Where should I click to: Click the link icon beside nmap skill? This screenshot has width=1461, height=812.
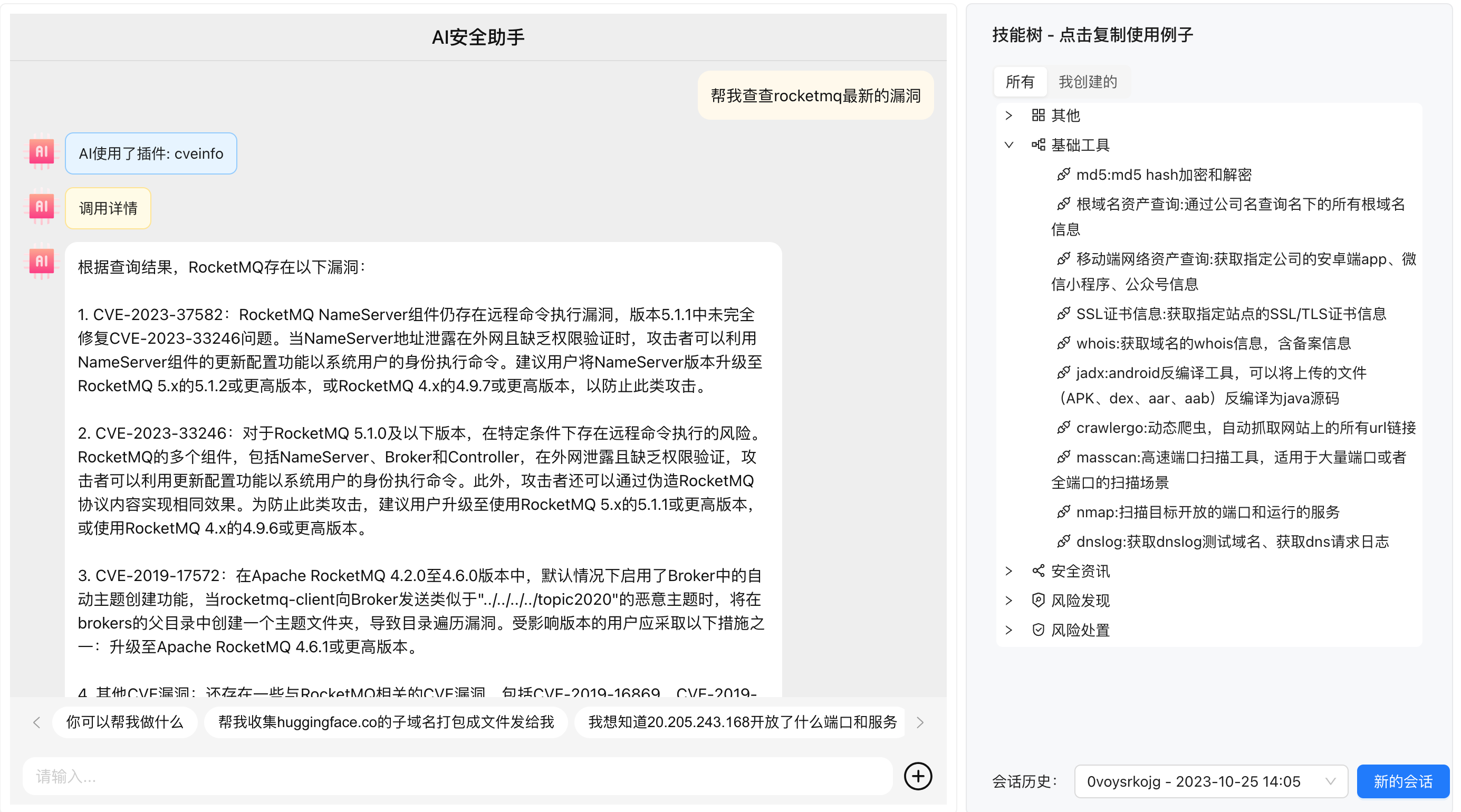click(x=1063, y=512)
